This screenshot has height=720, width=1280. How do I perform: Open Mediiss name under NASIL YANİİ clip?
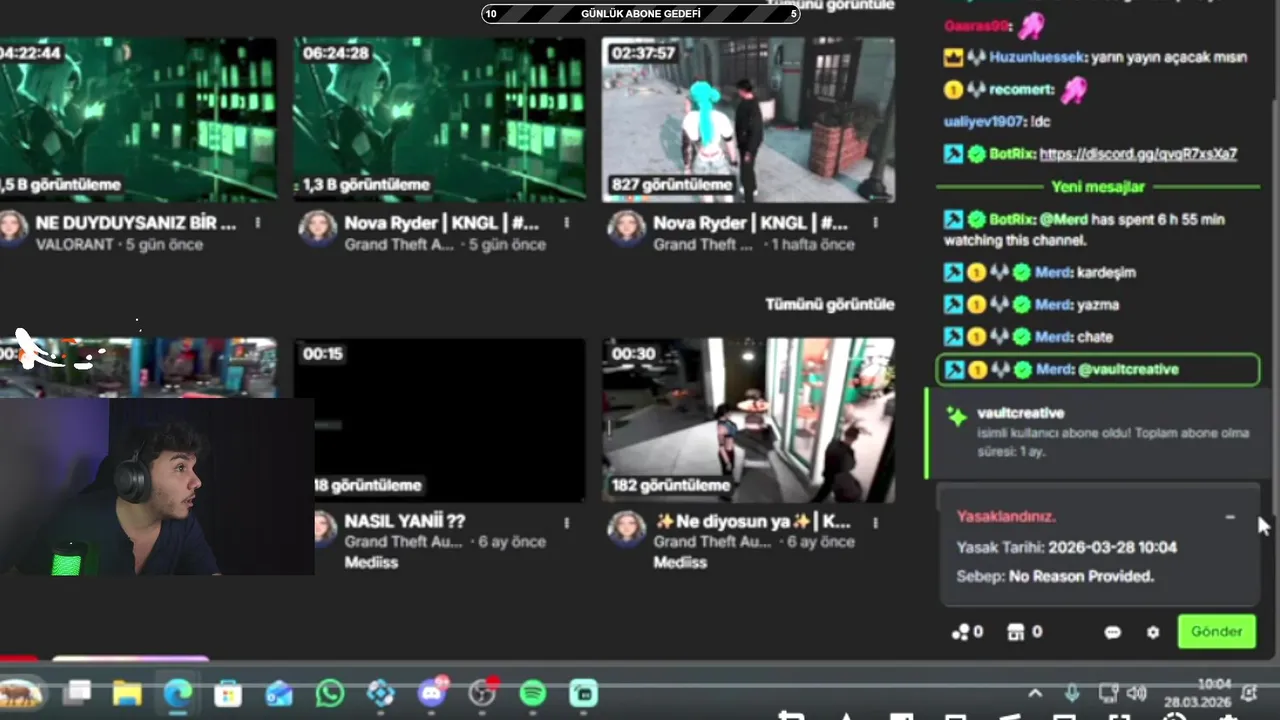[x=371, y=562]
